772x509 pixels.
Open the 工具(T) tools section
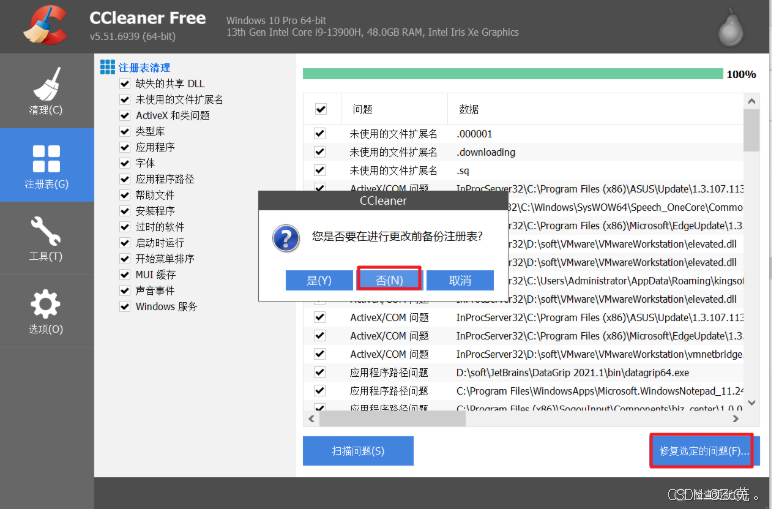tap(46, 238)
